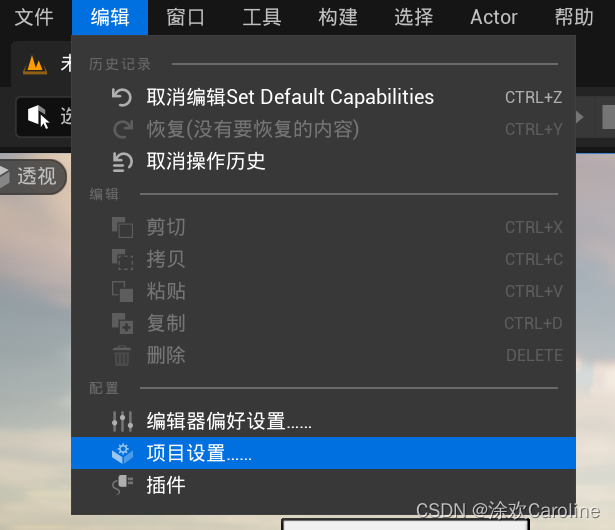Click the selection mode cursor icon

(x=38, y=117)
